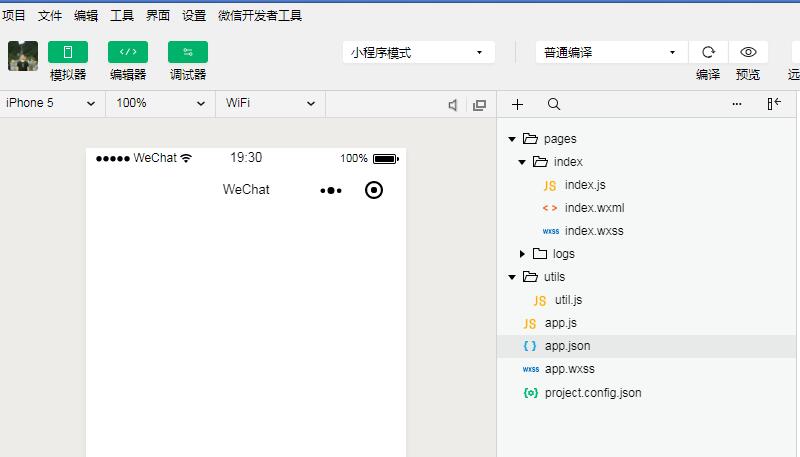Open the WiFi network dropdown

(x=270, y=104)
